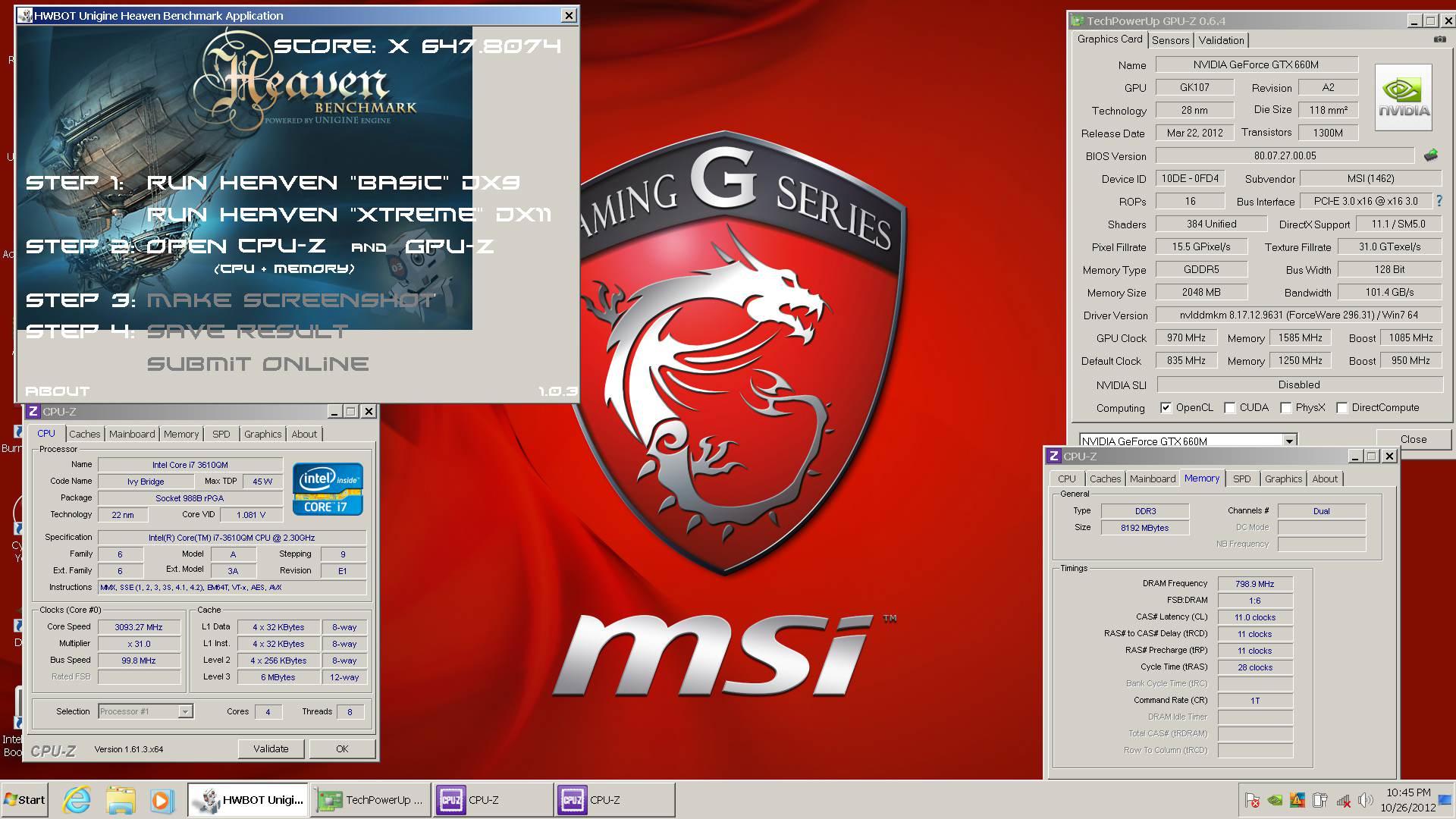Open Internet Explorer from the taskbar
1456x819 pixels.
[77, 800]
